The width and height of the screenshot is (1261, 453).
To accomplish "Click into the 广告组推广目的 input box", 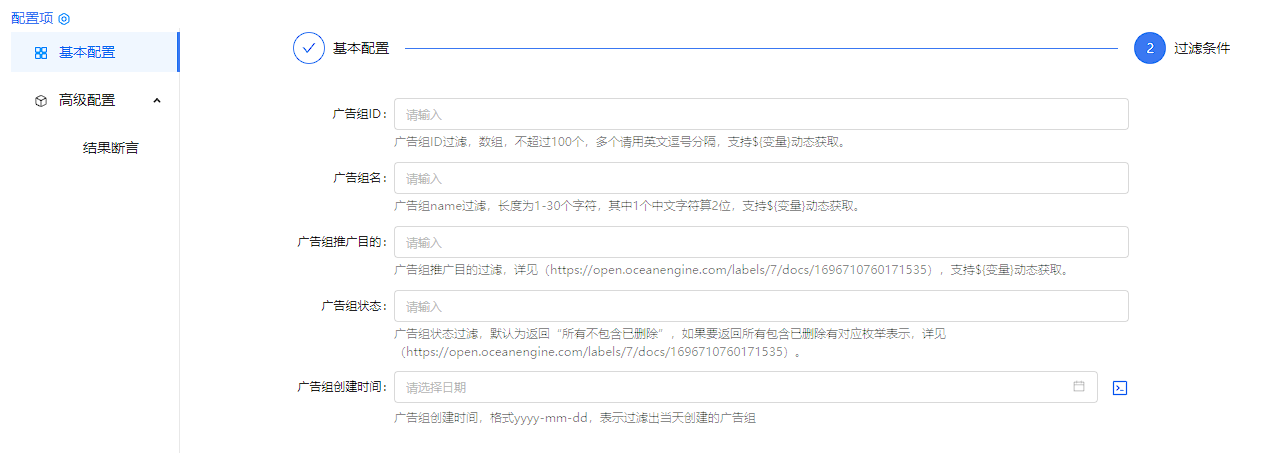I will (761, 242).
